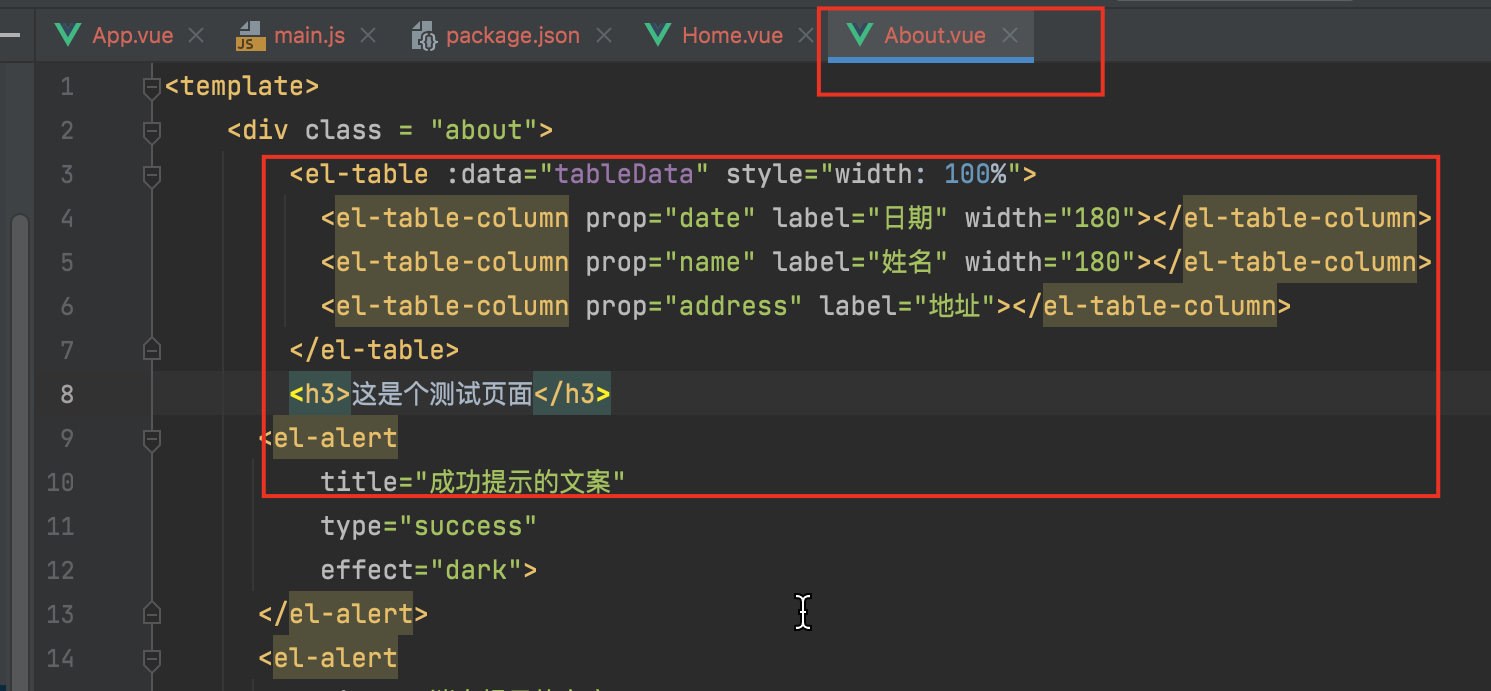Screen dimensions: 1491x691
Task: Click line number 8 in the gutter
Action: click(66, 394)
